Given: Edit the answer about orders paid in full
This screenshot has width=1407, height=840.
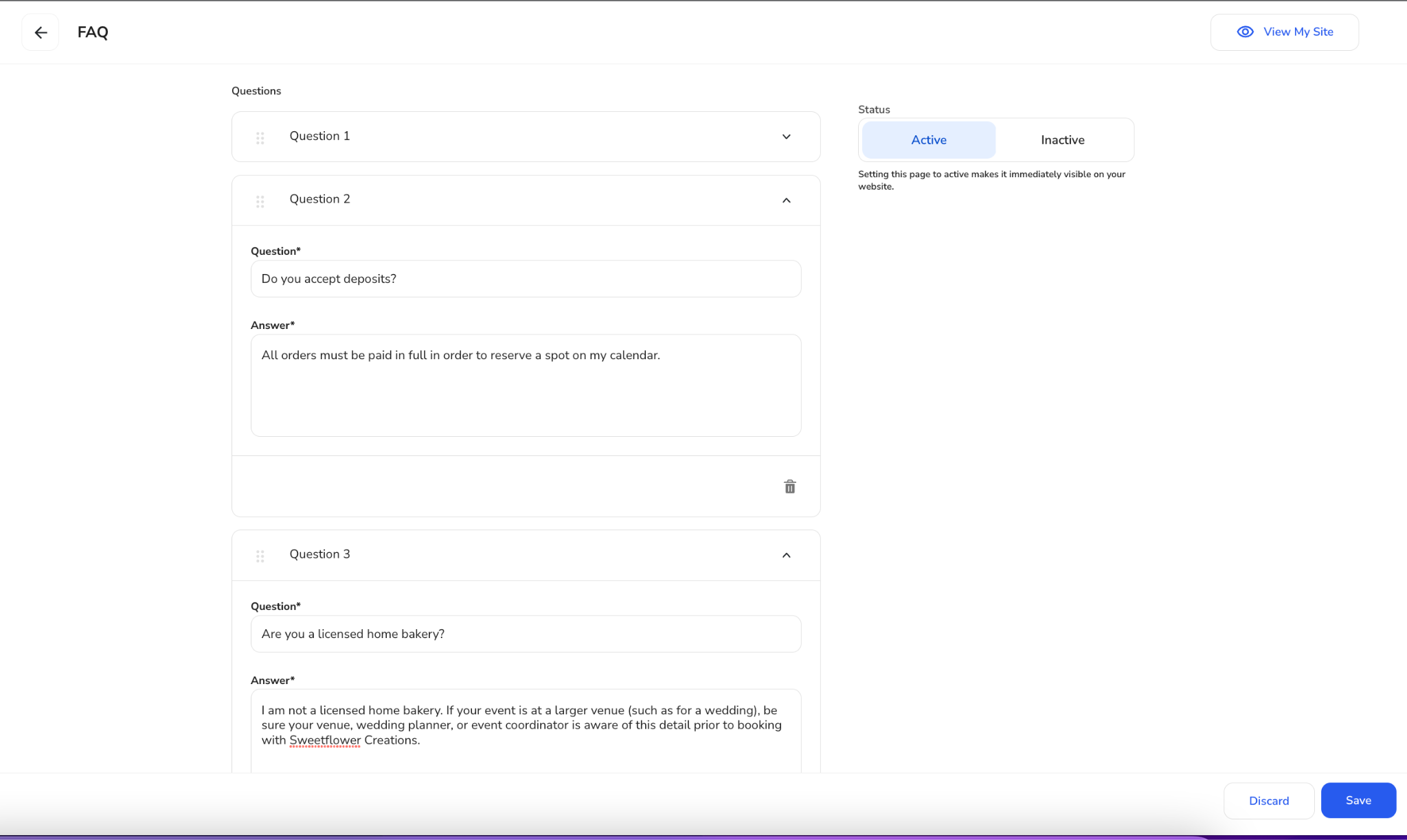Looking at the screenshot, I should pos(526,385).
